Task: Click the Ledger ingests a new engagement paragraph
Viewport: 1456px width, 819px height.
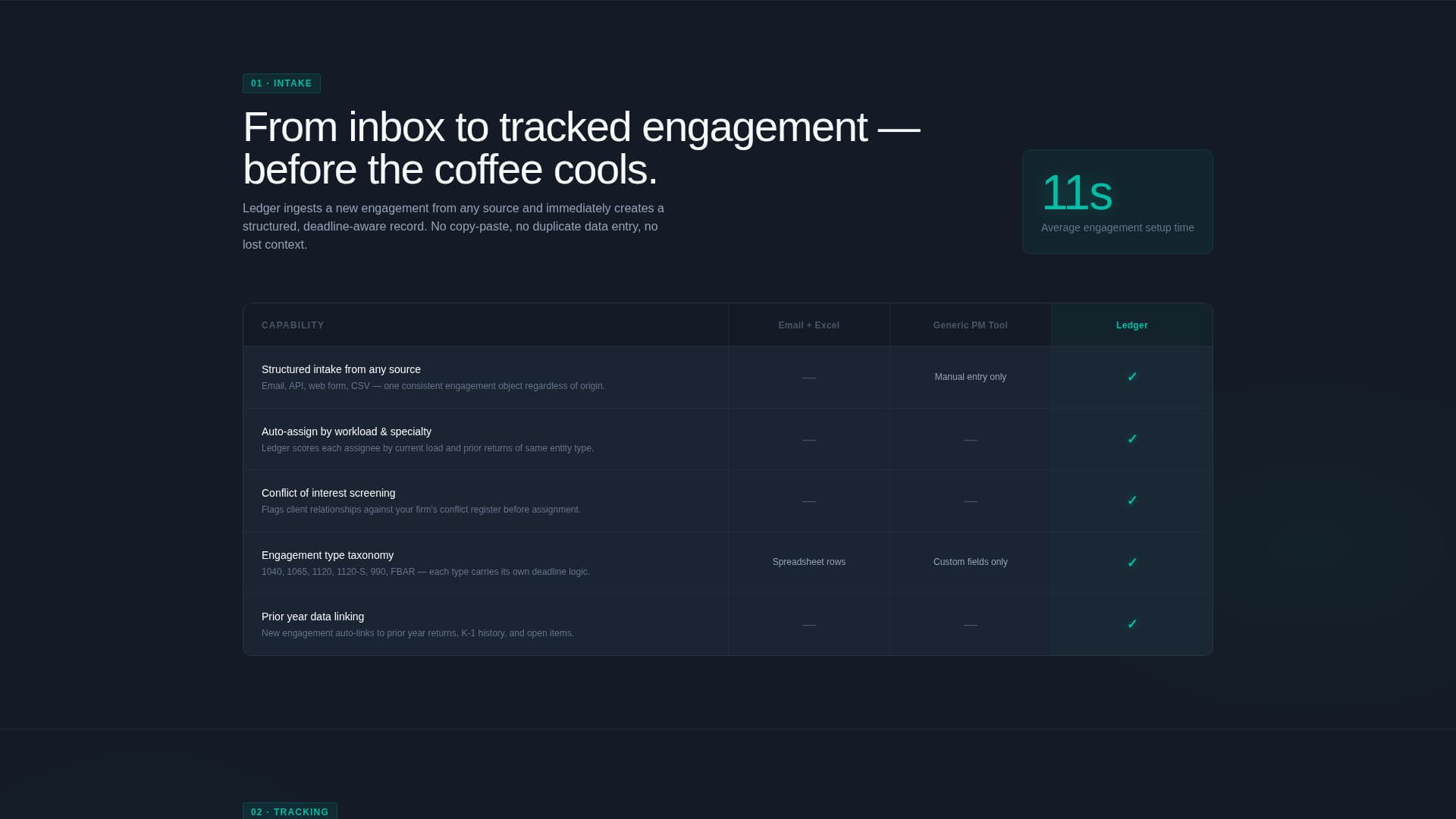Action: click(x=453, y=226)
